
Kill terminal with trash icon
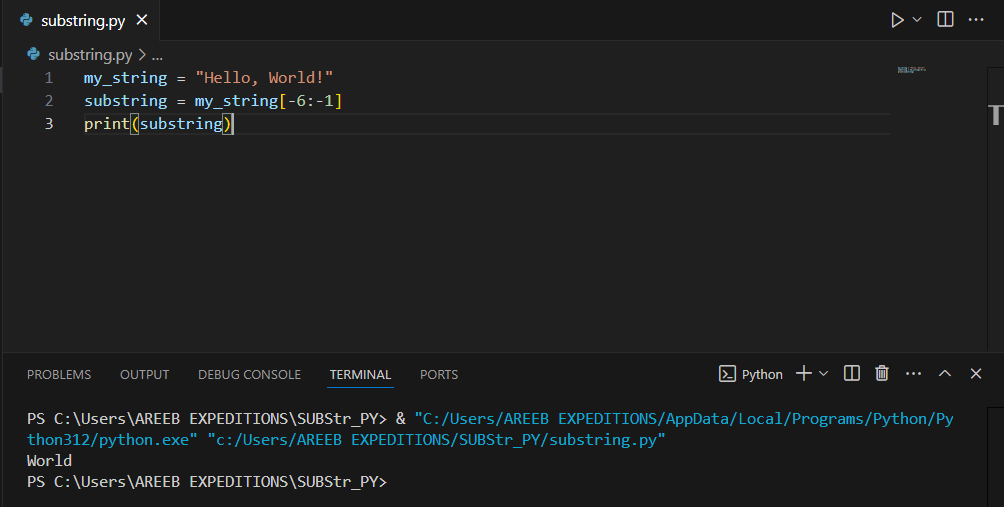(x=882, y=373)
